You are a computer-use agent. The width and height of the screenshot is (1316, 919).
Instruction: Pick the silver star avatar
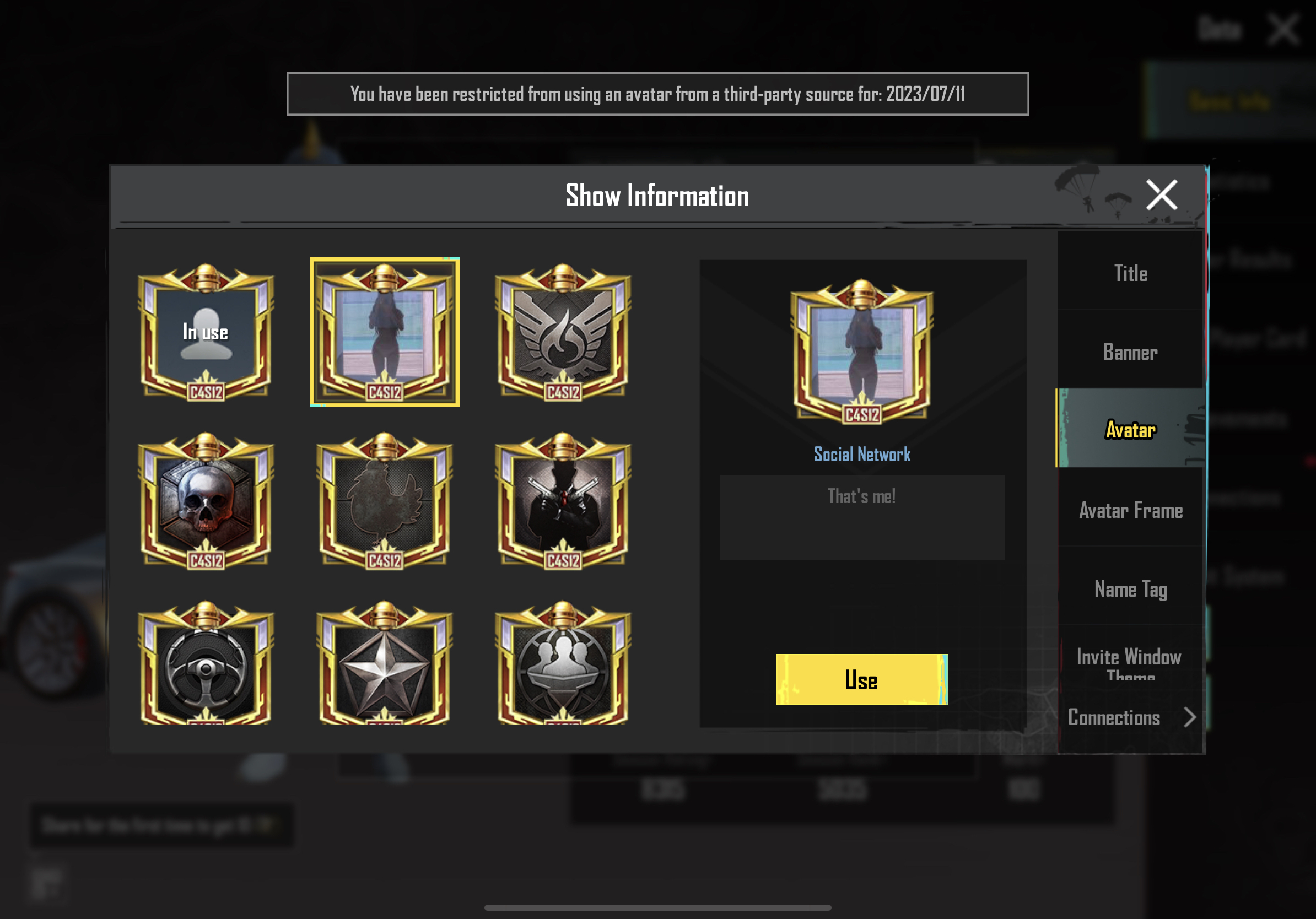385,663
